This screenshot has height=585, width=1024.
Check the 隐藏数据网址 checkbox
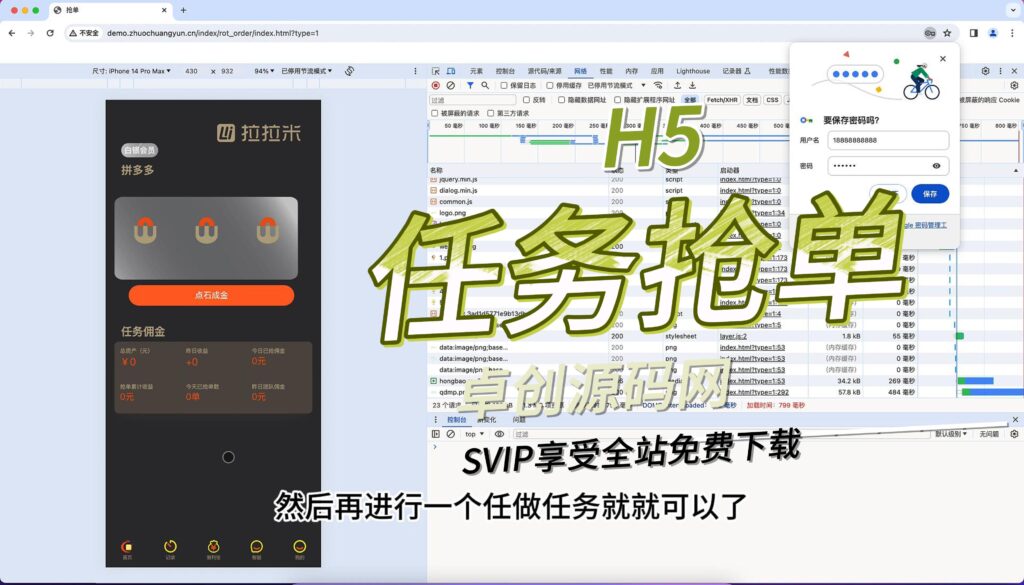point(561,100)
